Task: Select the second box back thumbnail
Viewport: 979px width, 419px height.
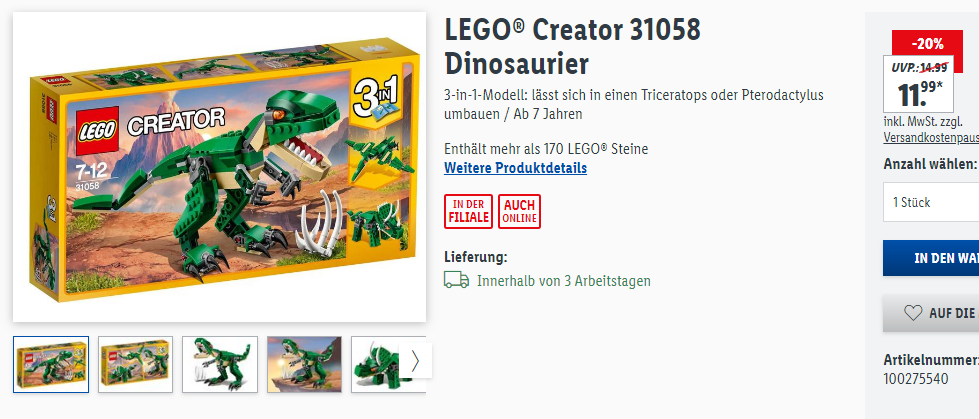Action: 135,364
